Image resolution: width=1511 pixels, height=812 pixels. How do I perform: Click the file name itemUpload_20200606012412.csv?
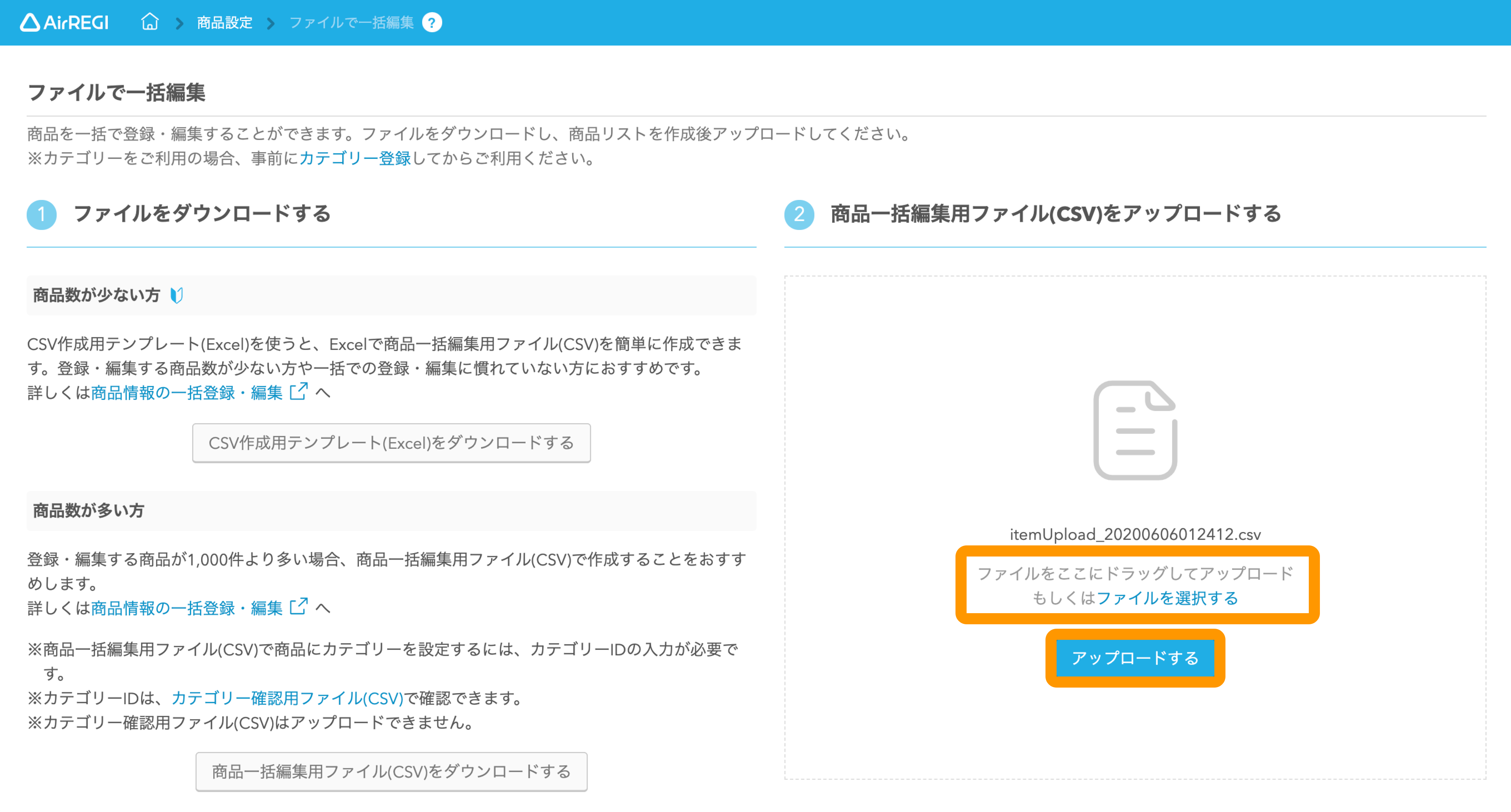(x=1135, y=534)
